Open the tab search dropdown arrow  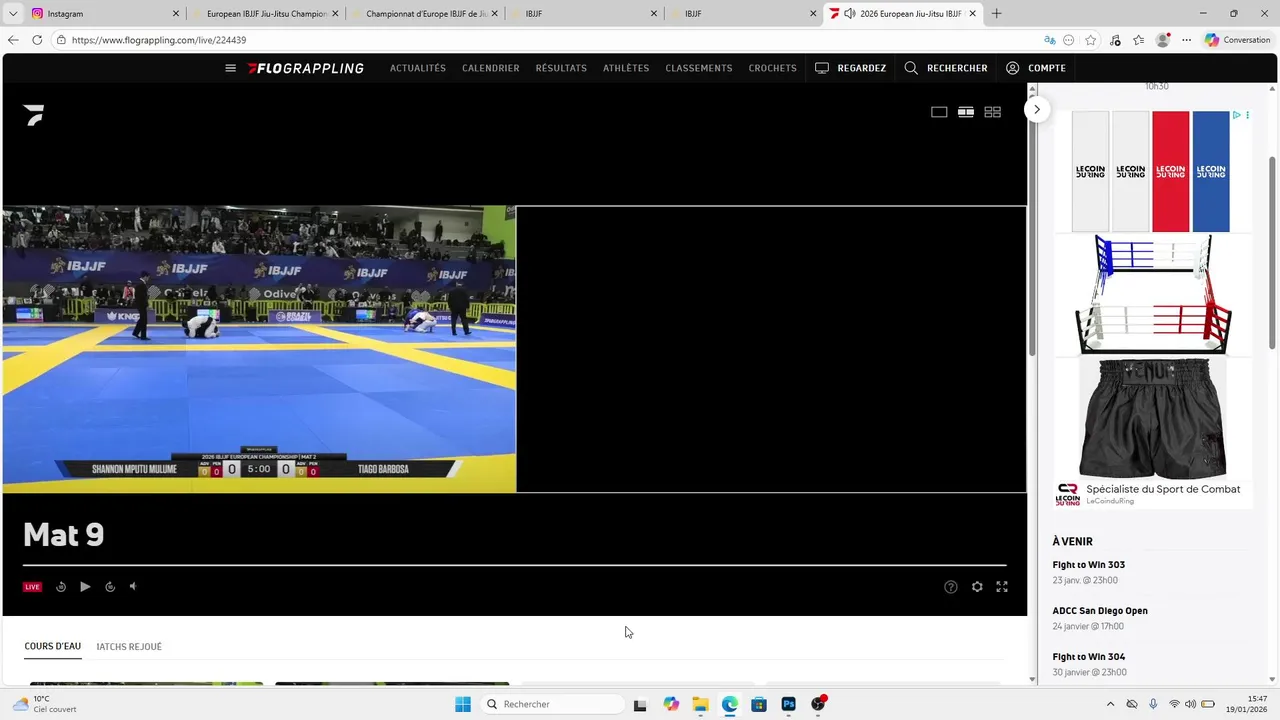tap(12, 13)
